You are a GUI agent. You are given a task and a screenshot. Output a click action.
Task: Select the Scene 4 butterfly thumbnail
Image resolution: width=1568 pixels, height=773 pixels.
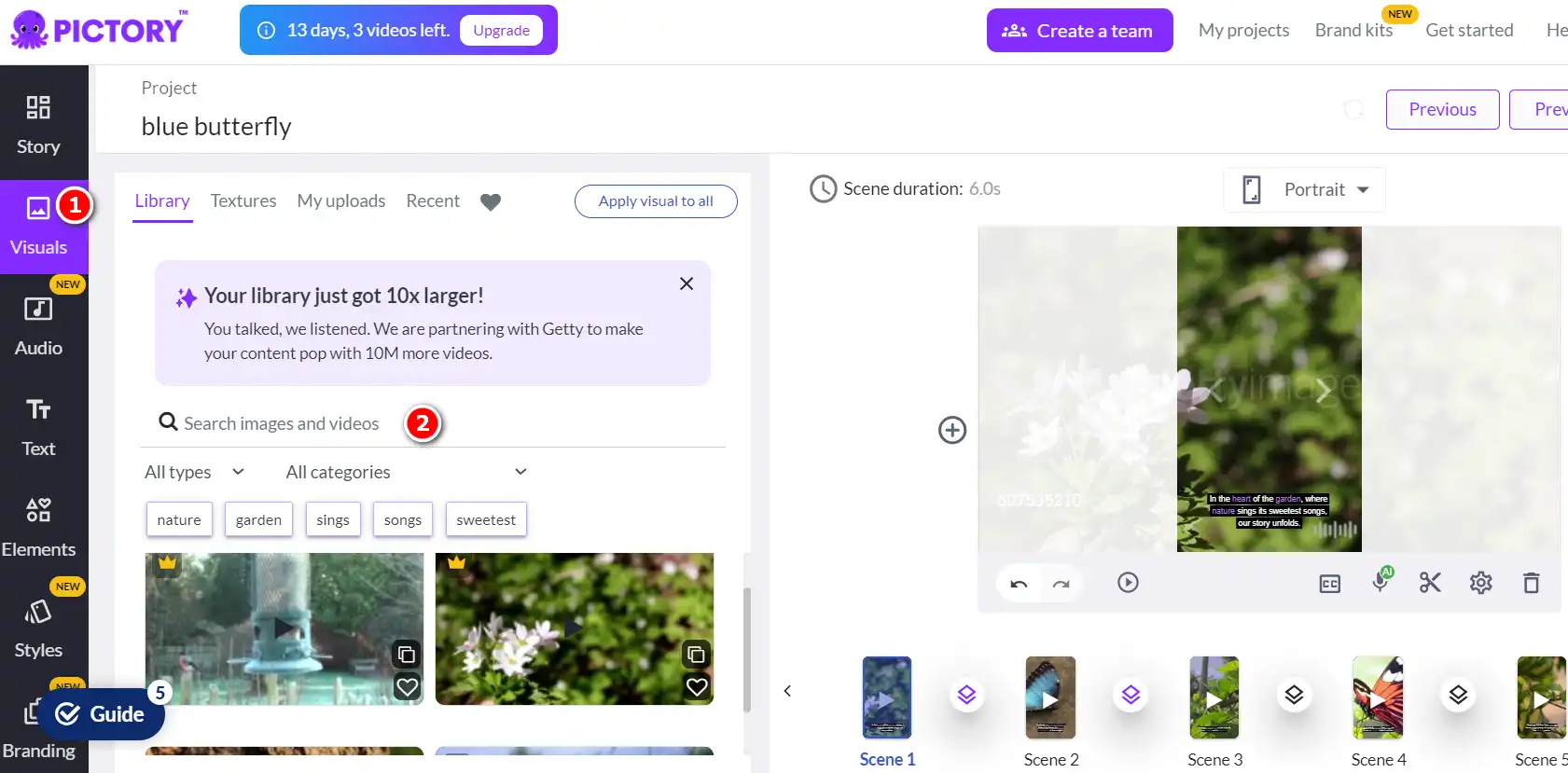[x=1378, y=697]
